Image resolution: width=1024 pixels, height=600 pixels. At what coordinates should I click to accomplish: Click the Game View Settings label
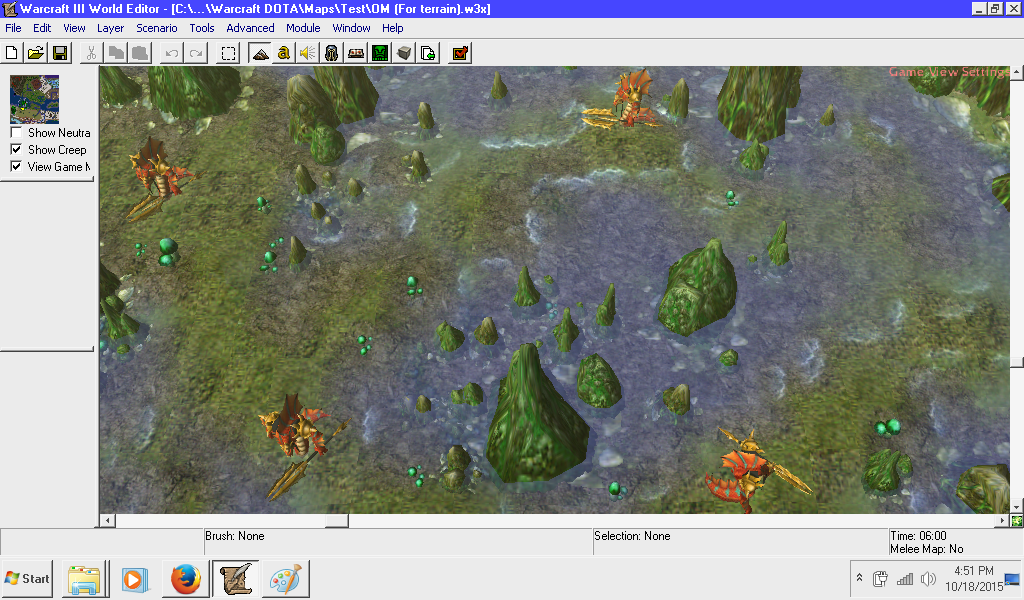click(950, 72)
